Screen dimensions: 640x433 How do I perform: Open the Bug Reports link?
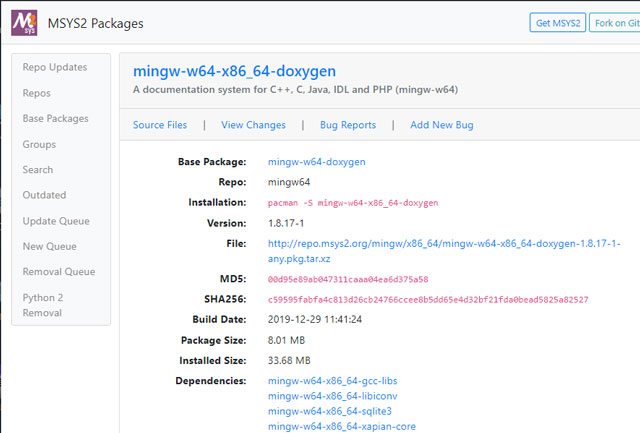tap(348, 125)
